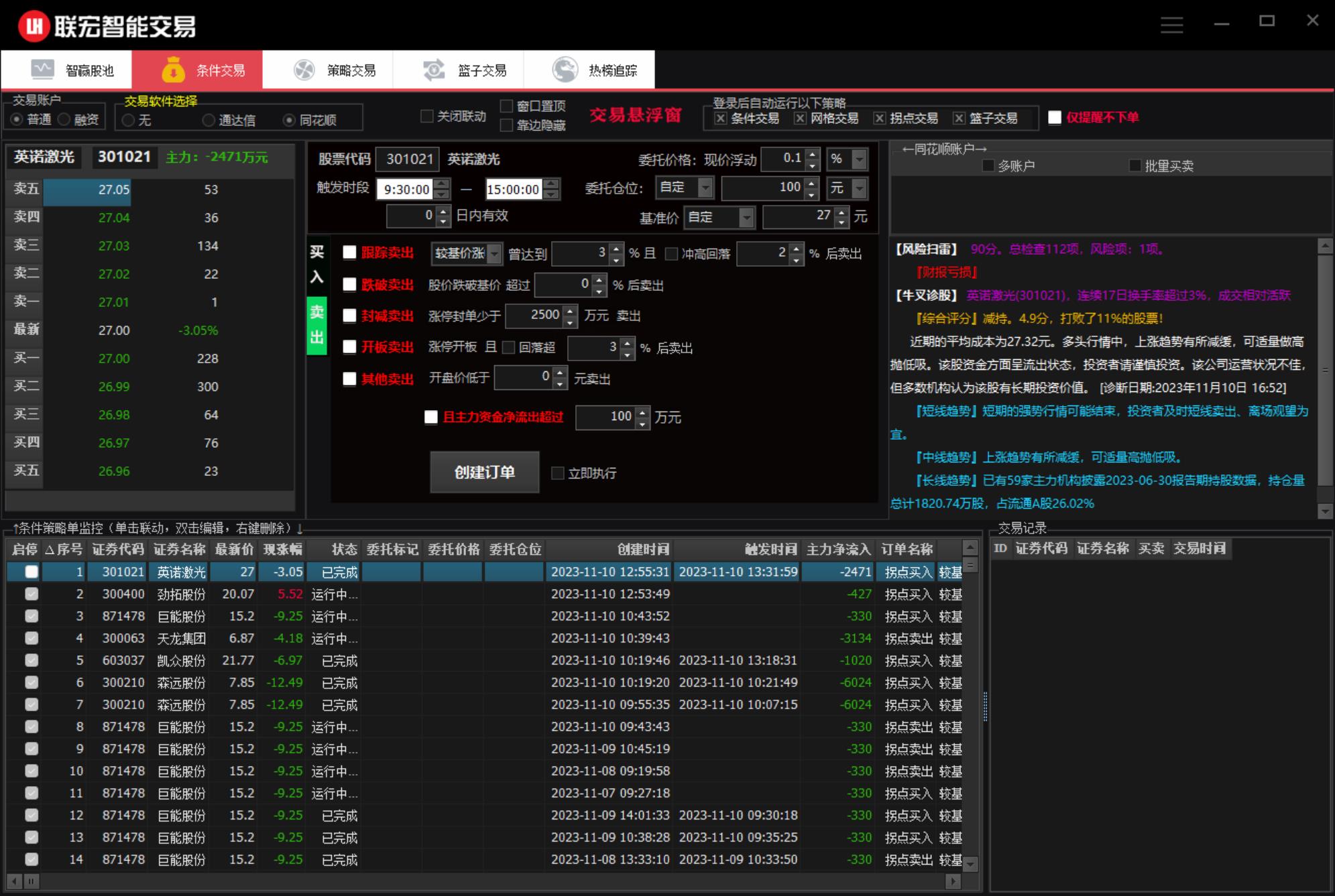Image resolution: width=1335 pixels, height=896 pixels.
Task: Enable the 靠边隐藏 checkbox
Action: 506,125
